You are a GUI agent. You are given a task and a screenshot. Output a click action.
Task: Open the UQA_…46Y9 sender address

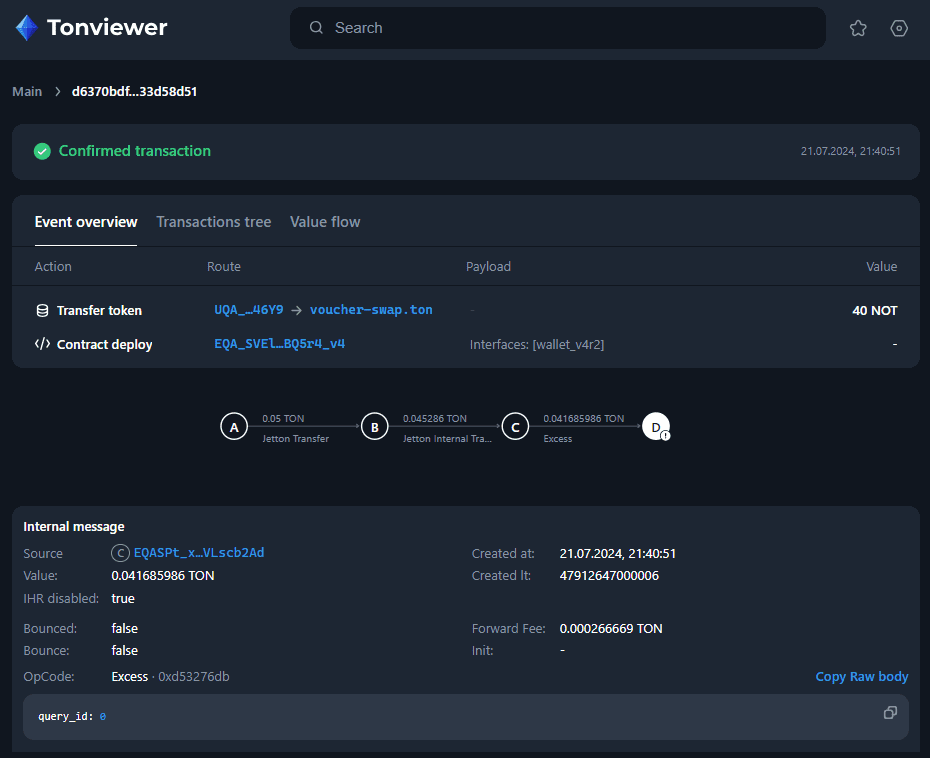249,310
